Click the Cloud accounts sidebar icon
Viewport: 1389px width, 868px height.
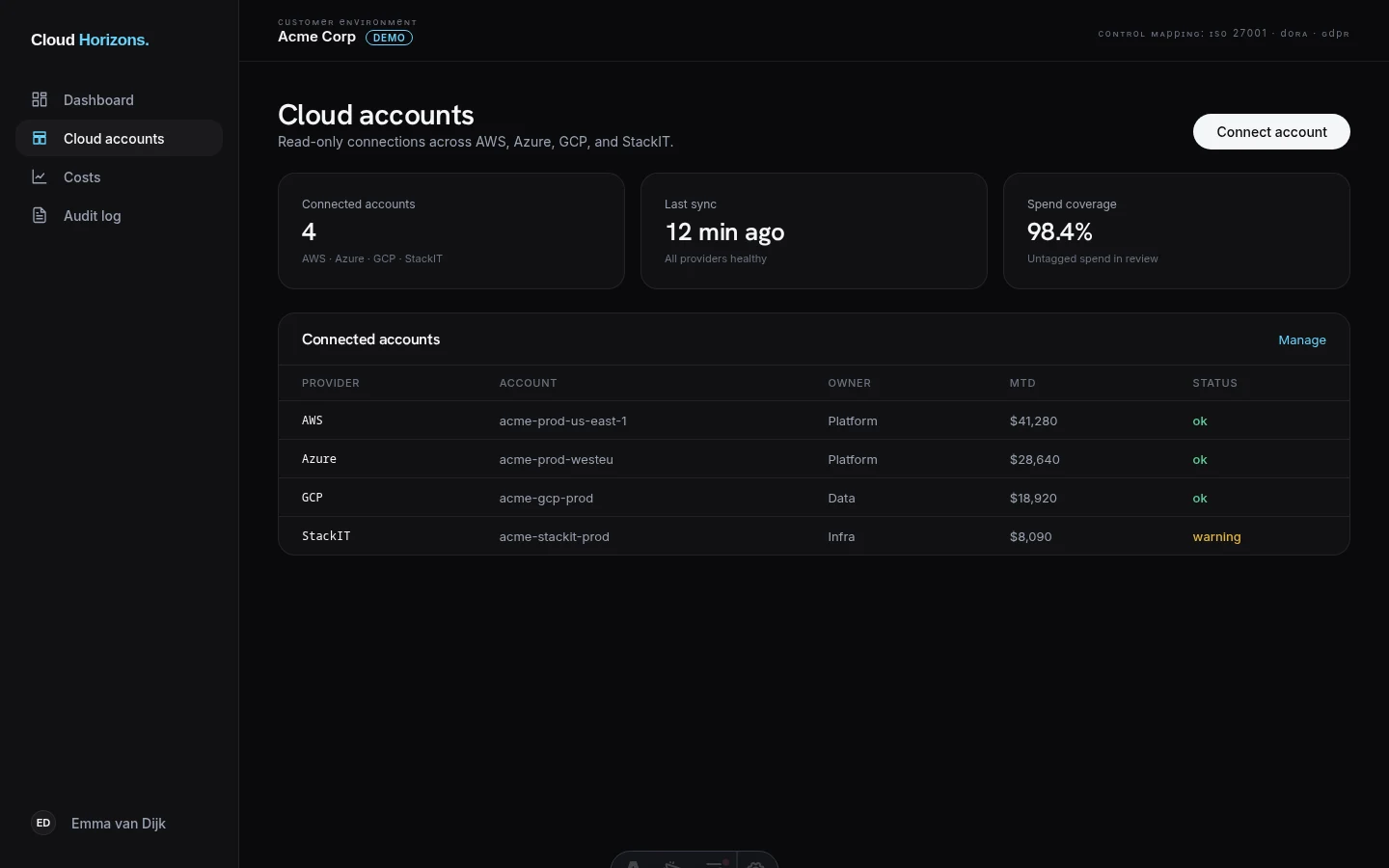40,138
